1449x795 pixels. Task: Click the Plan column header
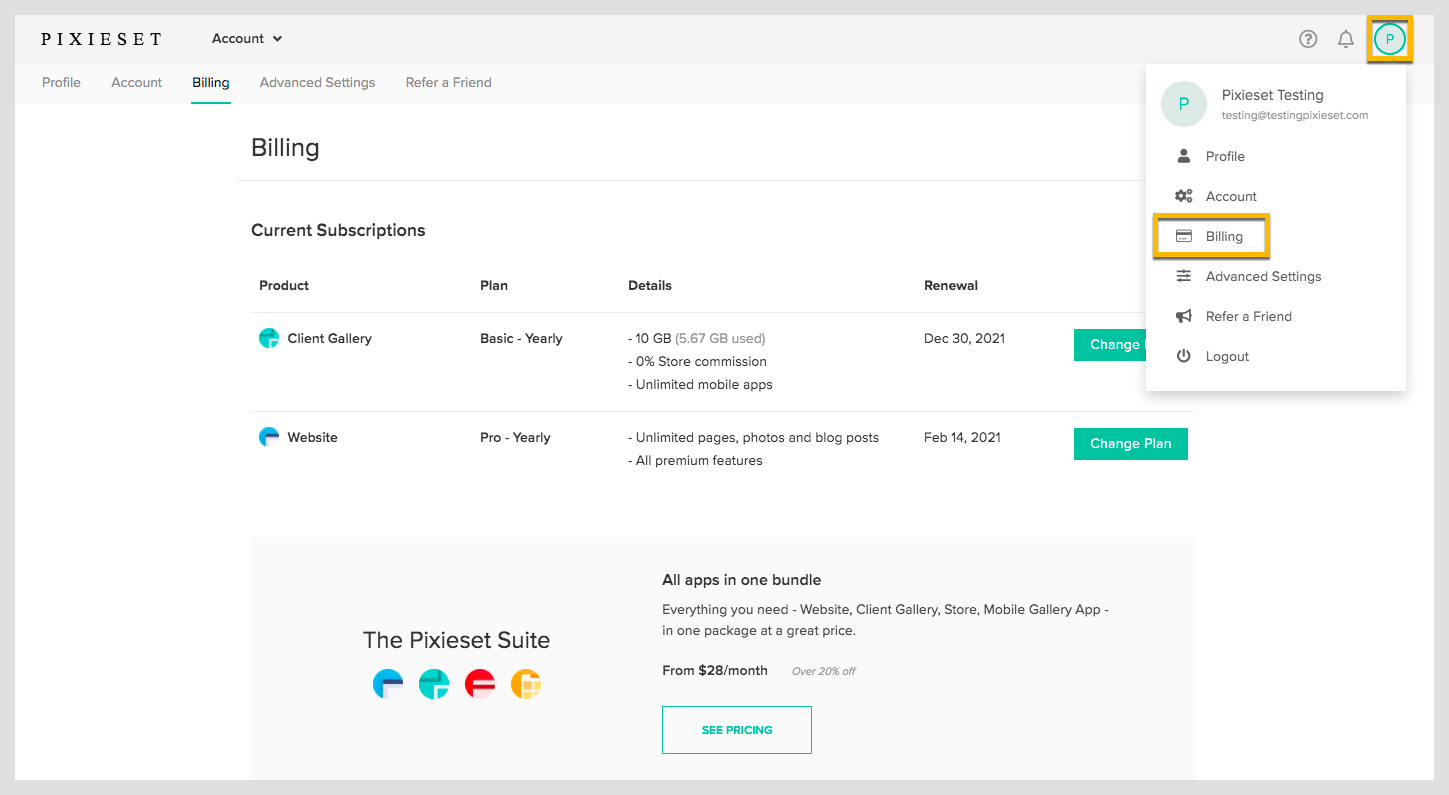tap(494, 286)
